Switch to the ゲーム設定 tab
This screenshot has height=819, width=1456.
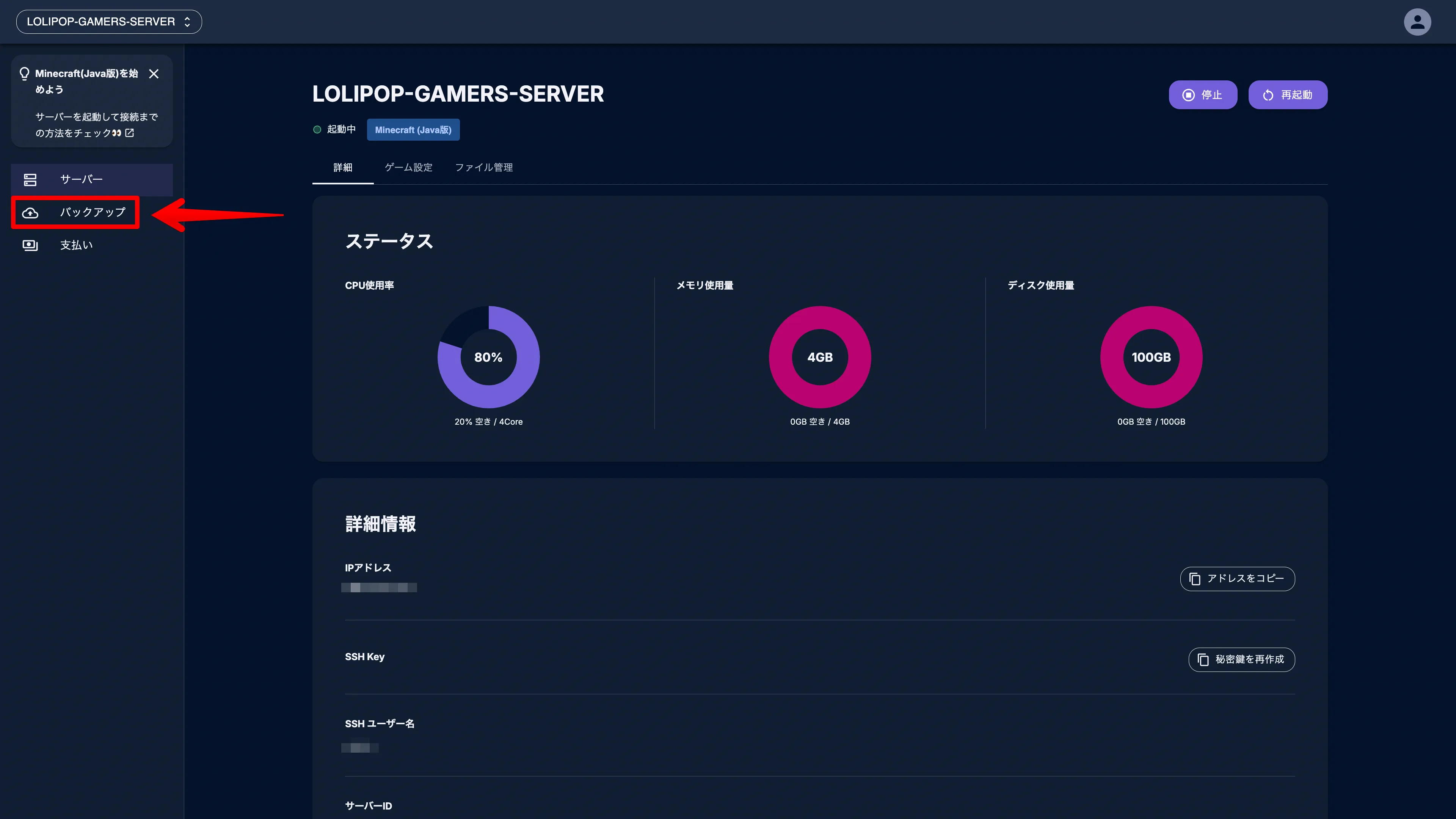click(x=408, y=167)
